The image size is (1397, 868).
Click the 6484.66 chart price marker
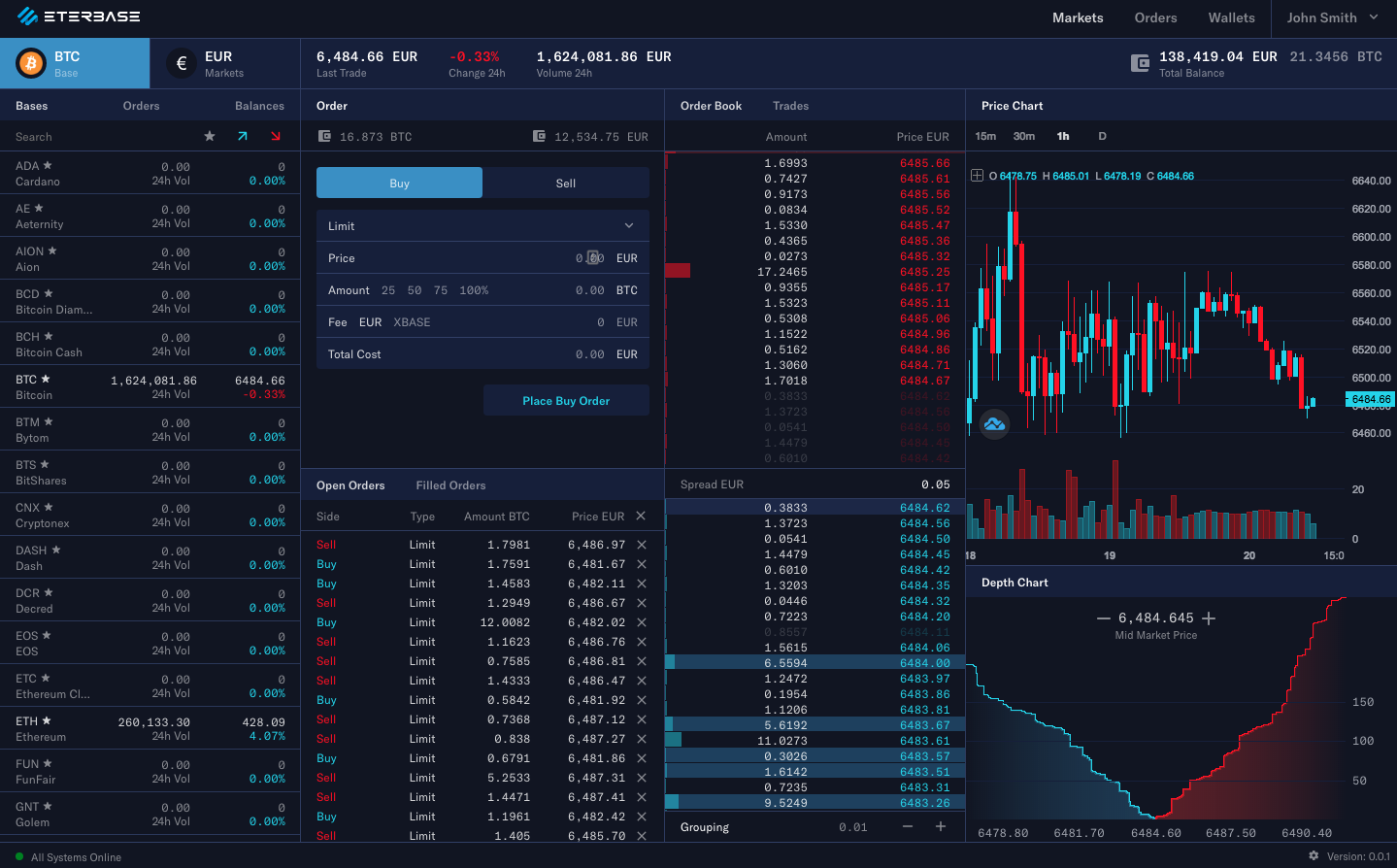(x=1370, y=399)
